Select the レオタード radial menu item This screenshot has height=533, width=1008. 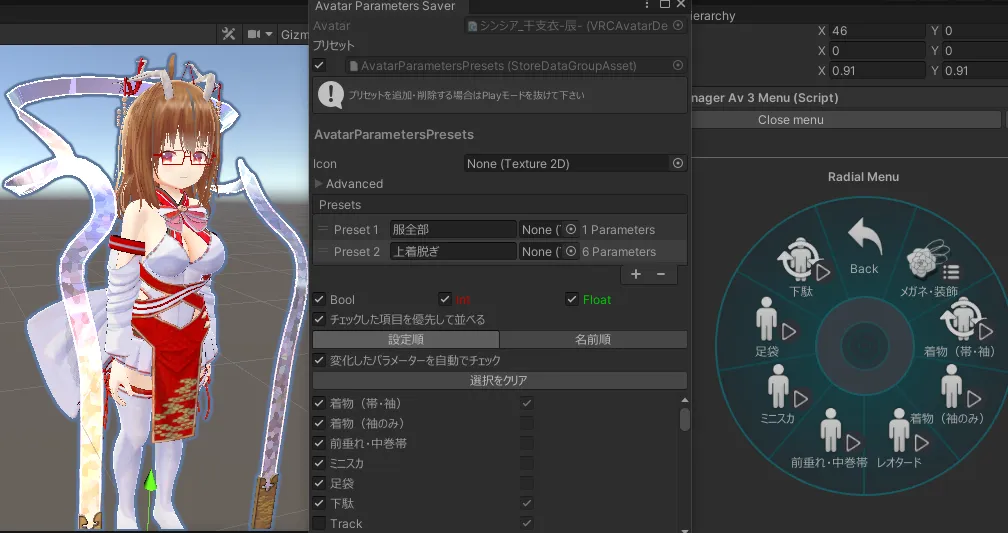[x=899, y=440]
